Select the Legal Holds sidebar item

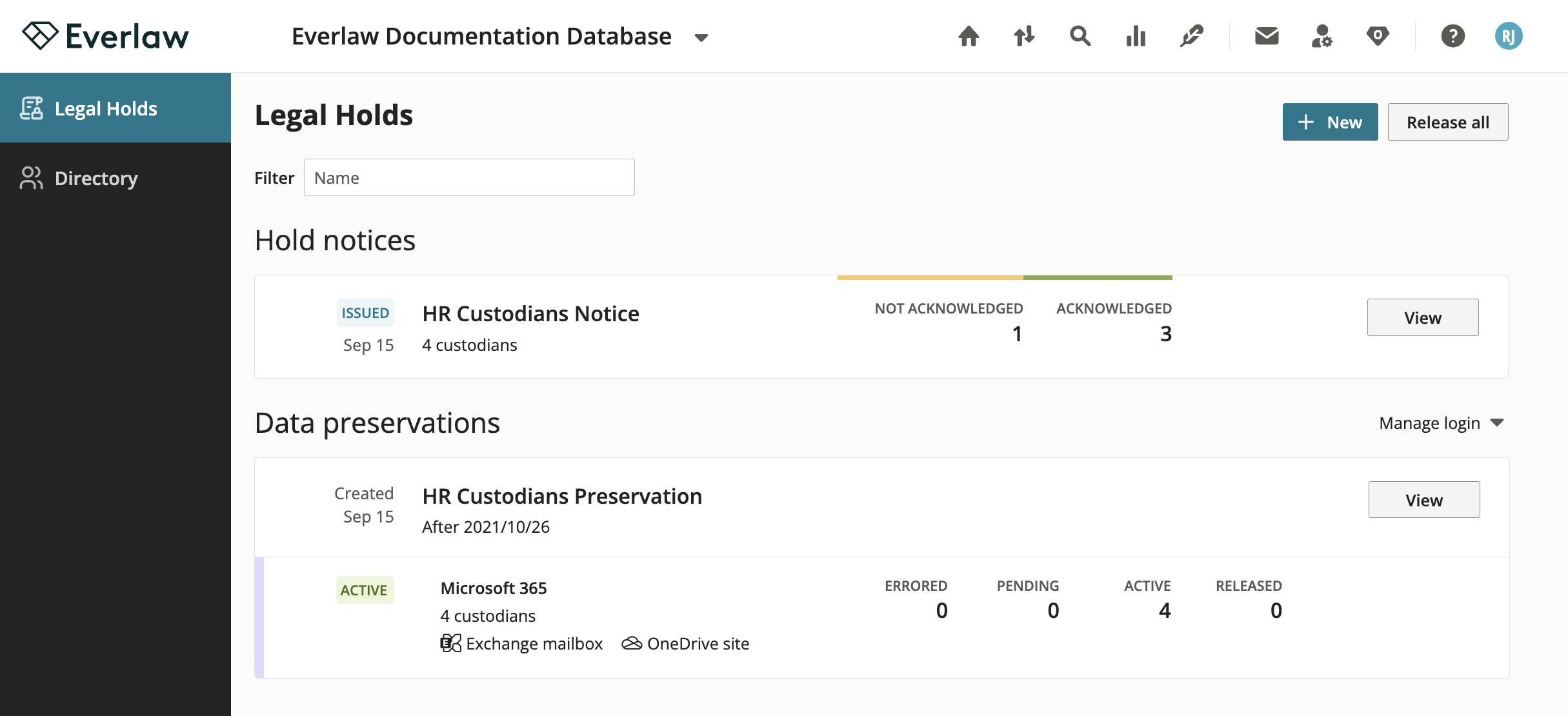point(105,108)
